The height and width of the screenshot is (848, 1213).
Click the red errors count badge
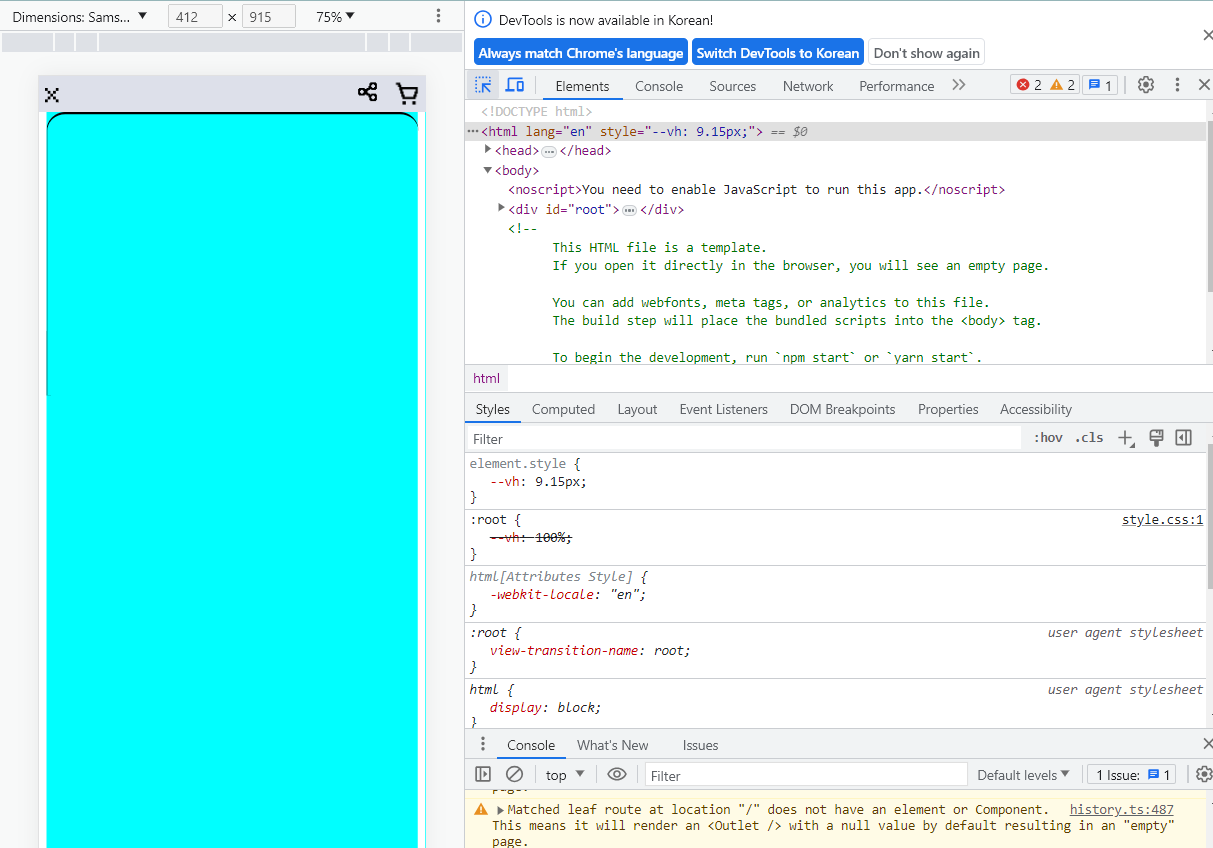1029,85
